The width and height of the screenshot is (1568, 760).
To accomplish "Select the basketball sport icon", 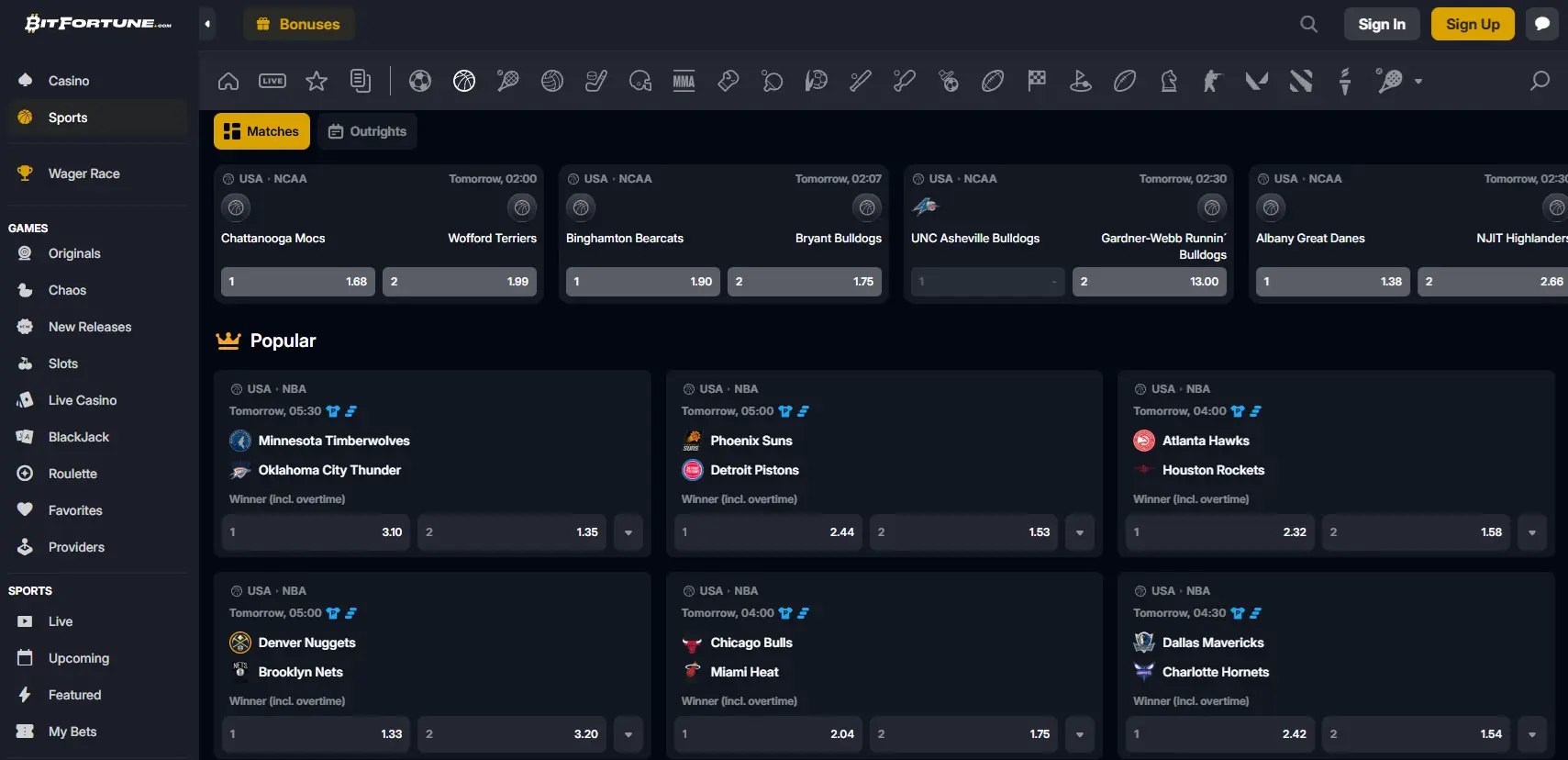I will pos(464,81).
